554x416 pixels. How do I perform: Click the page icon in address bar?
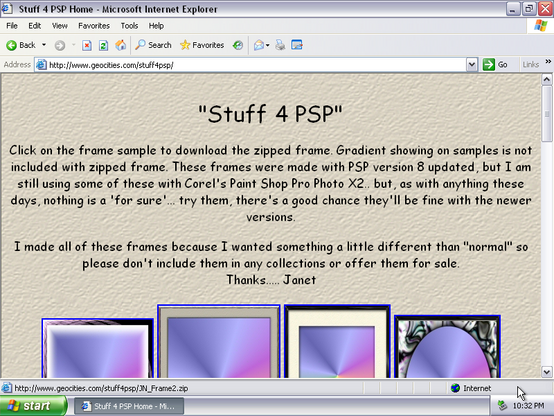tap(42, 65)
